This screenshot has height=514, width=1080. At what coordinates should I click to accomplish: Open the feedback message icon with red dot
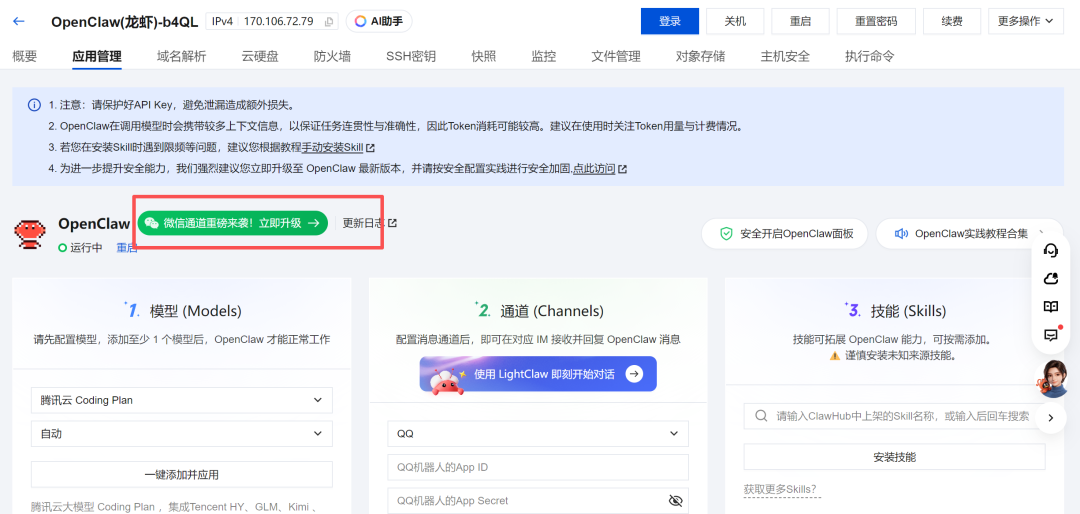[1050, 335]
